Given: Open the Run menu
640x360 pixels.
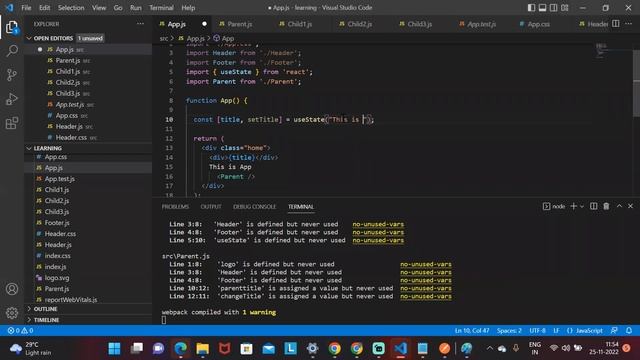Looking at the screenshot, I should [x=136, y=8].
